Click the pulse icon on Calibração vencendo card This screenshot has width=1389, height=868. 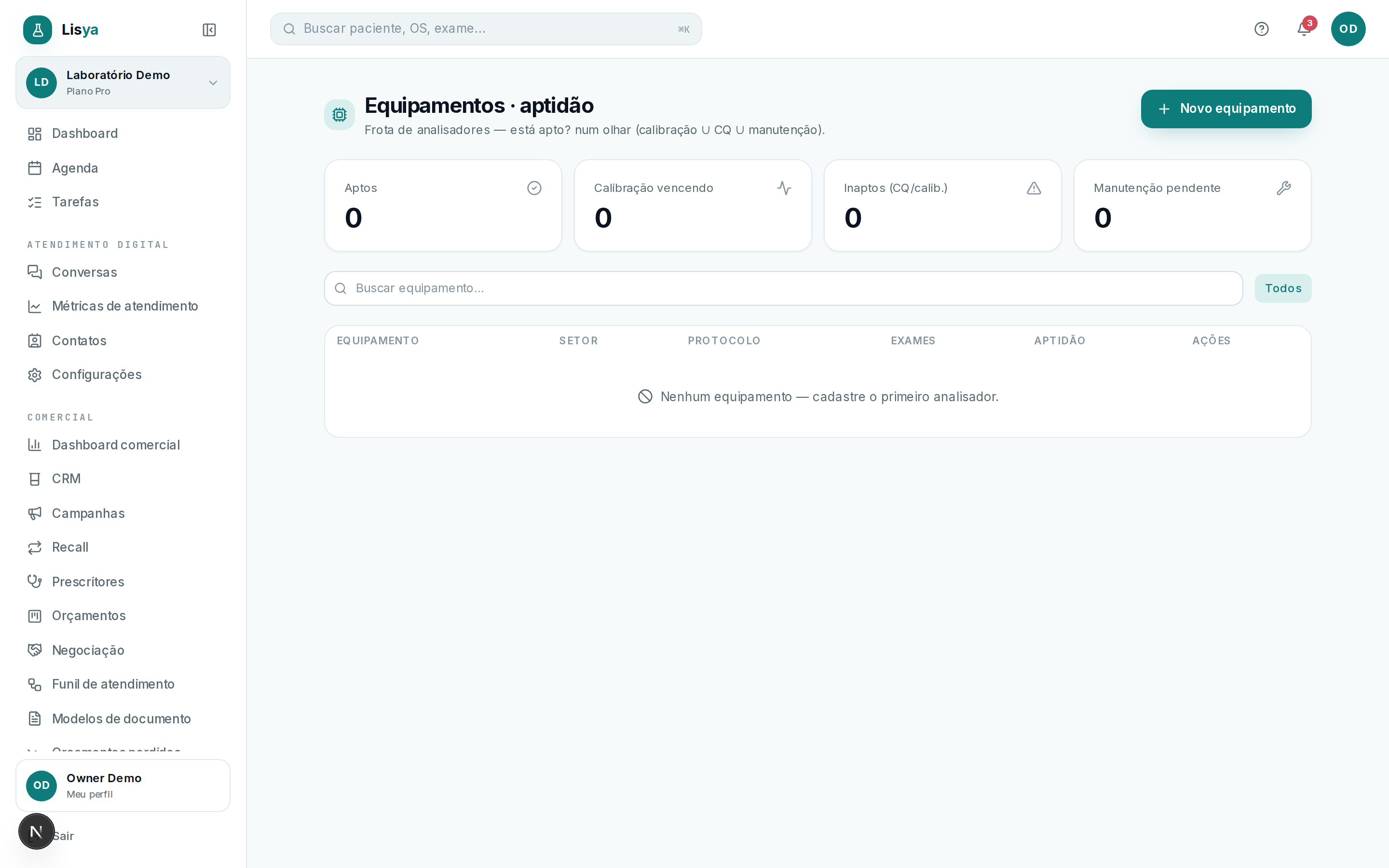[784, 188]
